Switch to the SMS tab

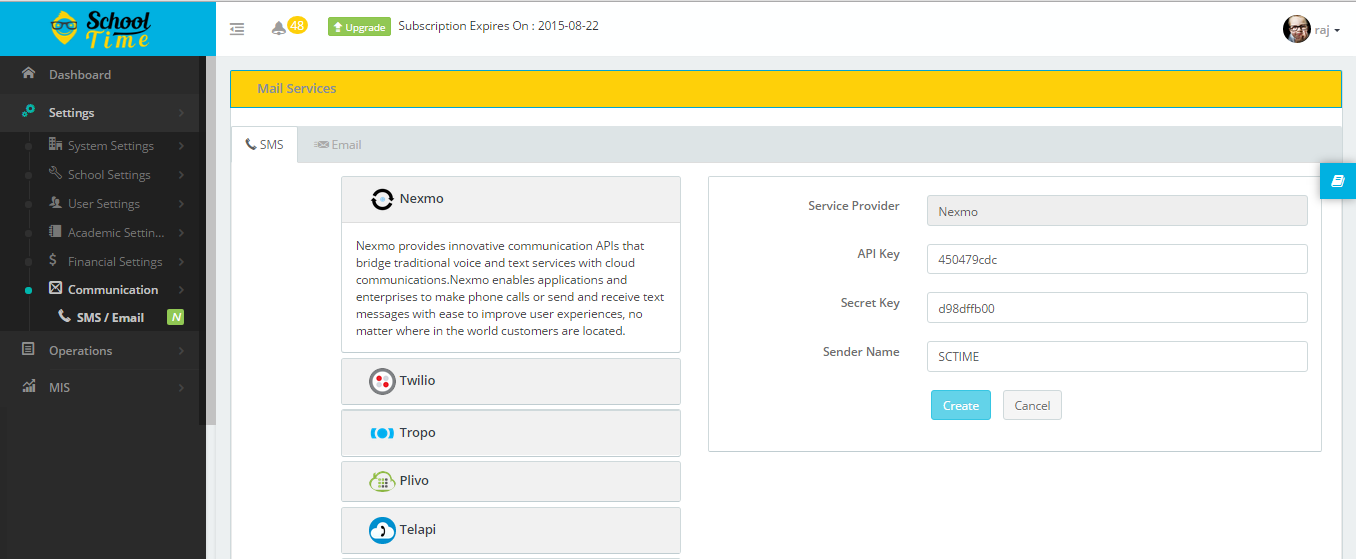point(264,145)
